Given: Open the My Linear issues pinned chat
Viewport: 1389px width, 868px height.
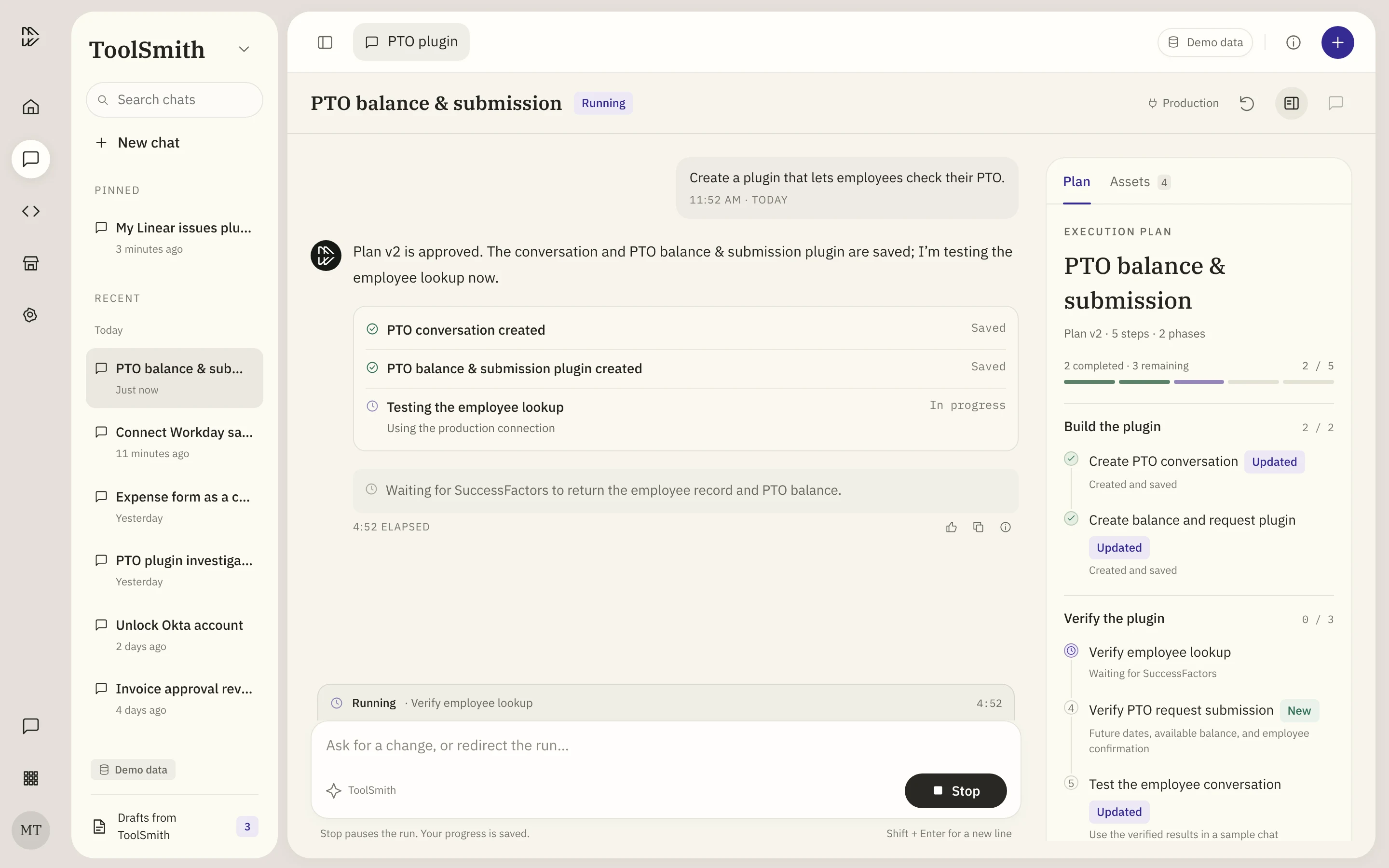Looking at the screenshot, I should click(x=175, y=238).
